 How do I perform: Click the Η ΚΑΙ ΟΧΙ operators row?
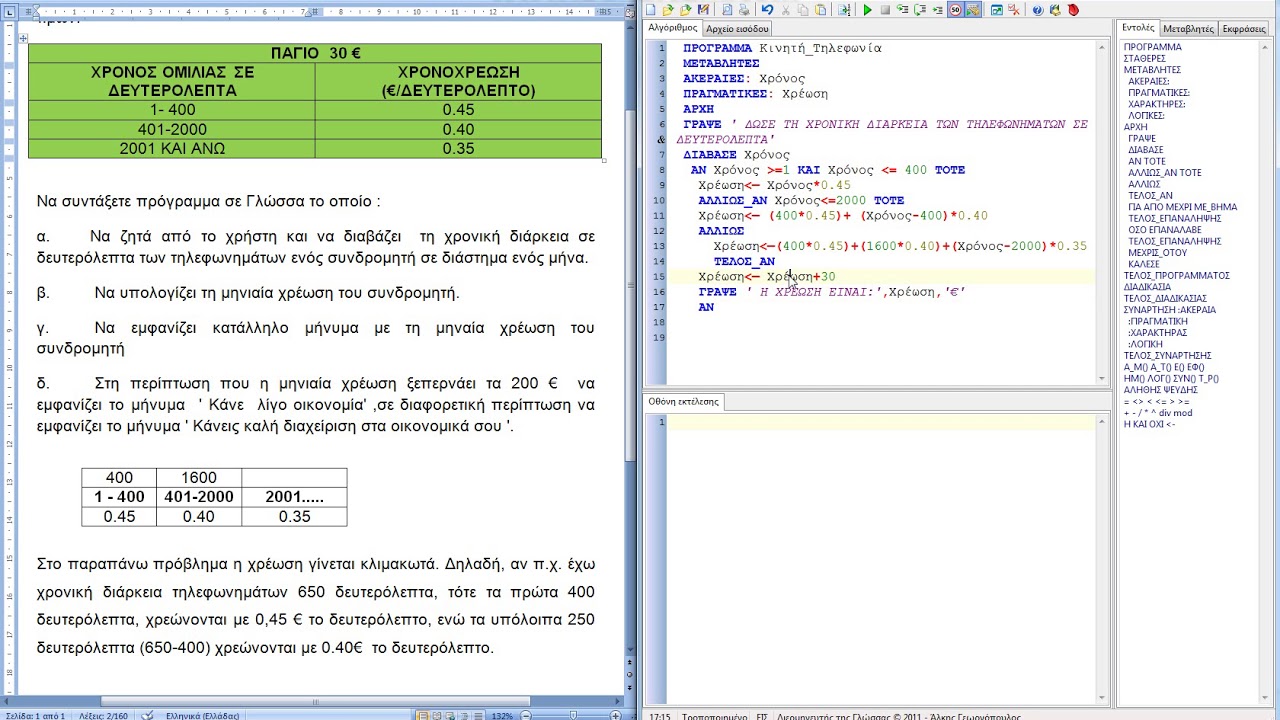click(x=1149, y=424)
